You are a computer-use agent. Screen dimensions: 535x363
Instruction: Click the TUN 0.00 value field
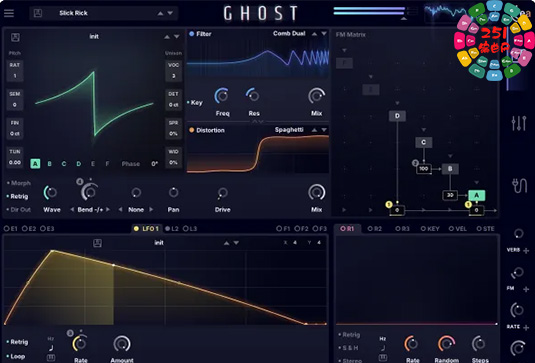(x=15, y=162)
